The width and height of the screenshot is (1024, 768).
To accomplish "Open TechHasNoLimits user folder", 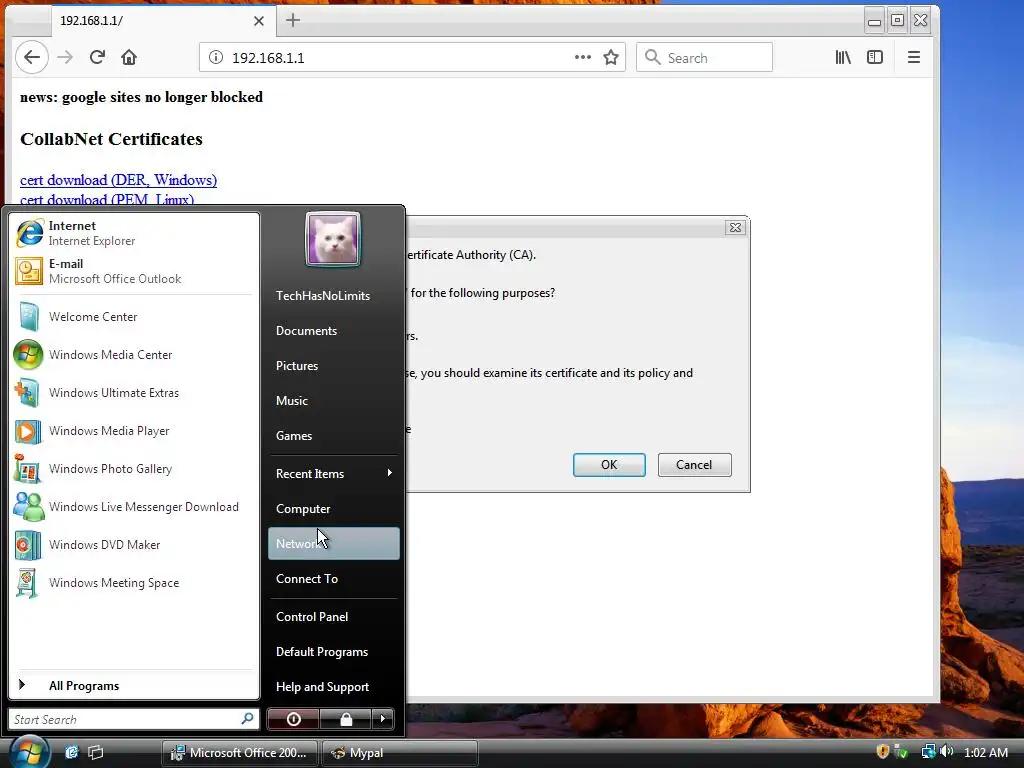I will tap(333, 296).
